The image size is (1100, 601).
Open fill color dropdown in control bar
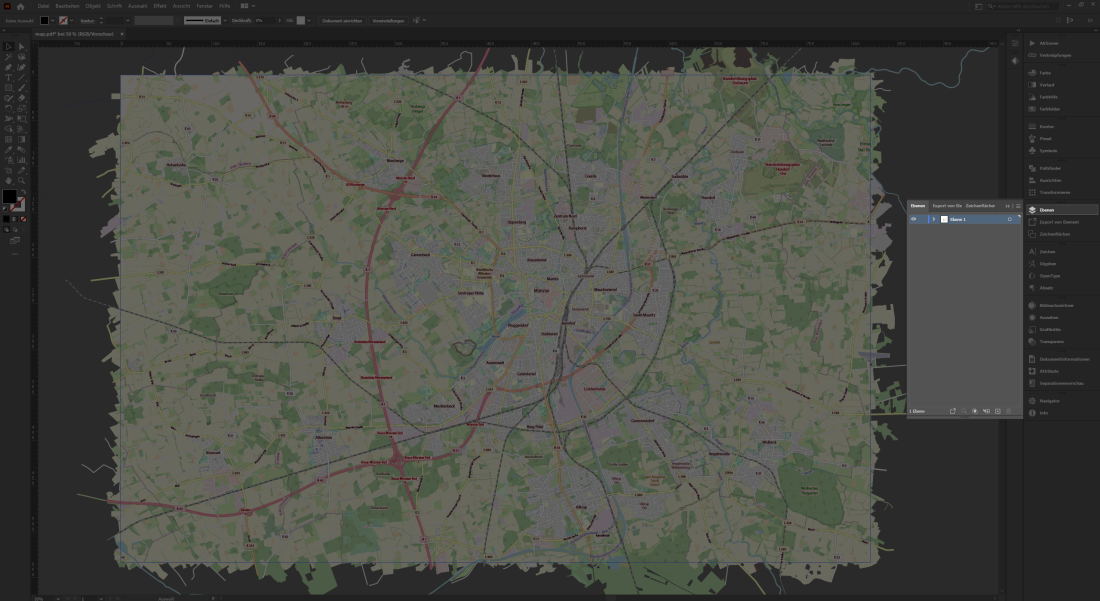pos(53,20)
